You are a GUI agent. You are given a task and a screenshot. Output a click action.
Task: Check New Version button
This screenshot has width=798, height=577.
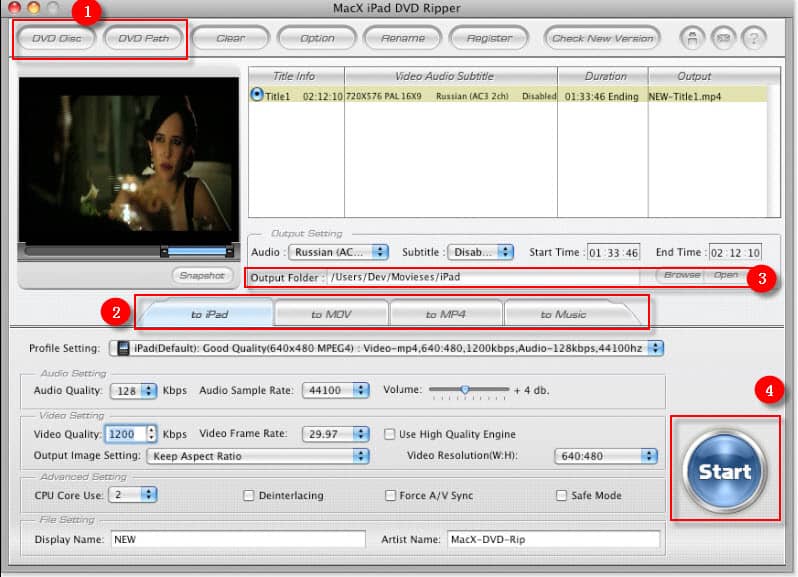(x=603, y=38)
